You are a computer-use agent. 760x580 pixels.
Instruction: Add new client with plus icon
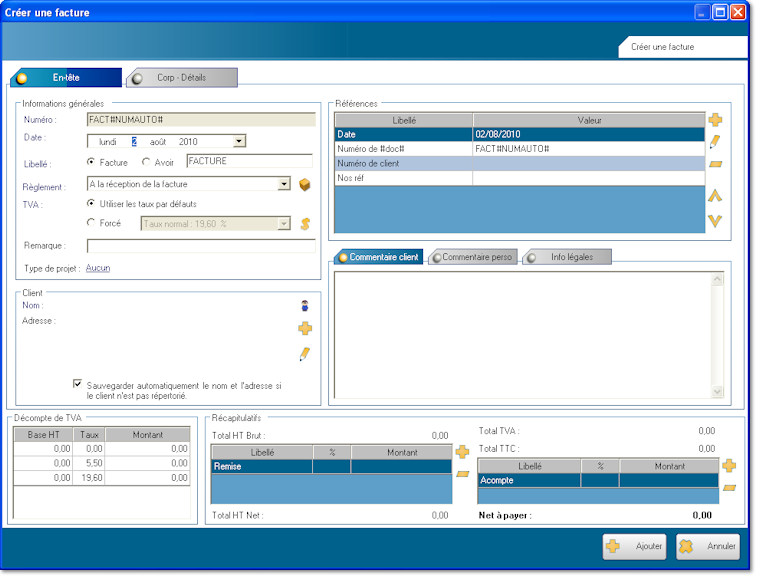[305, 329]
